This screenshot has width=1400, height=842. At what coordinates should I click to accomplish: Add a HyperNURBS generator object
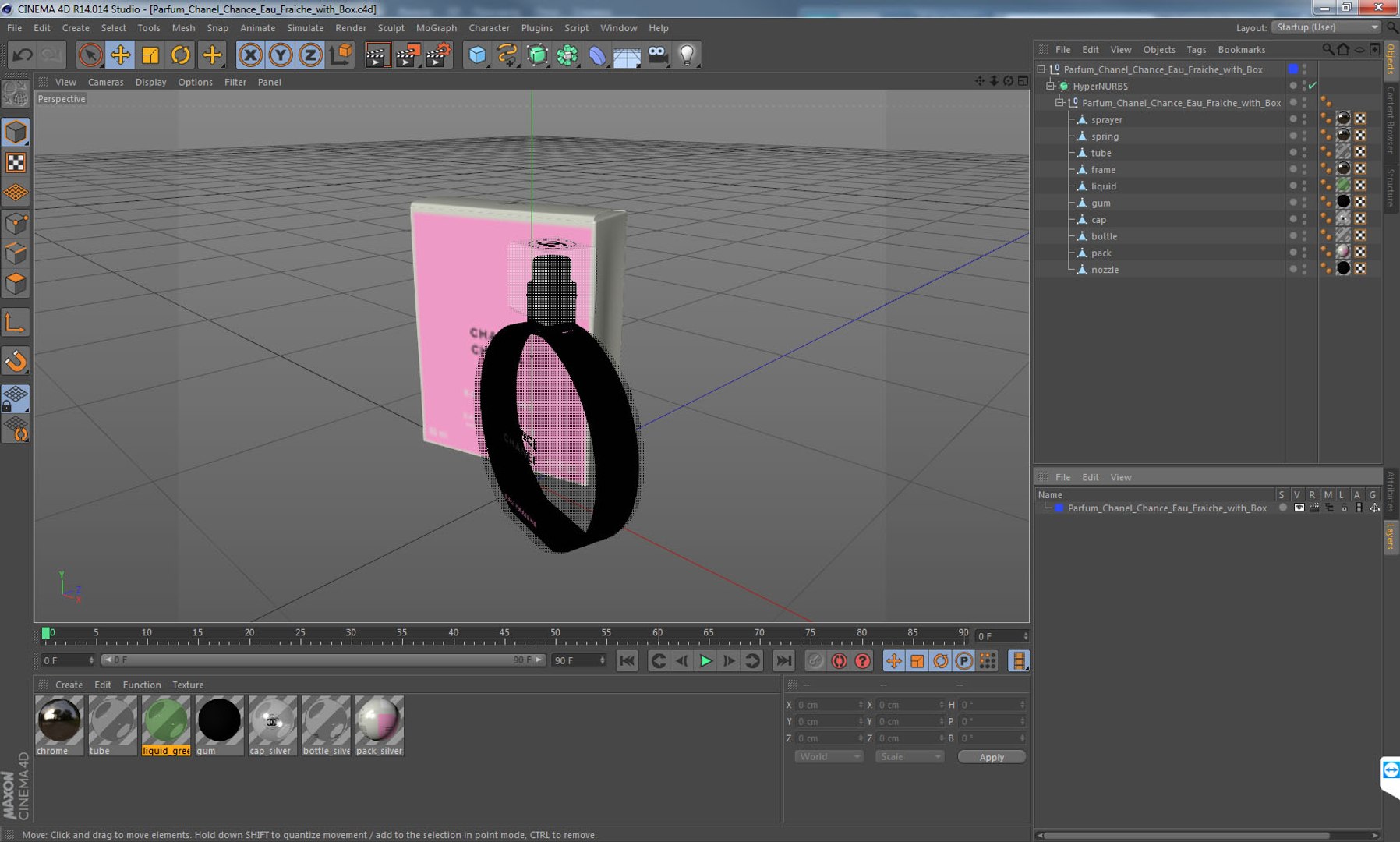point(537,55)
